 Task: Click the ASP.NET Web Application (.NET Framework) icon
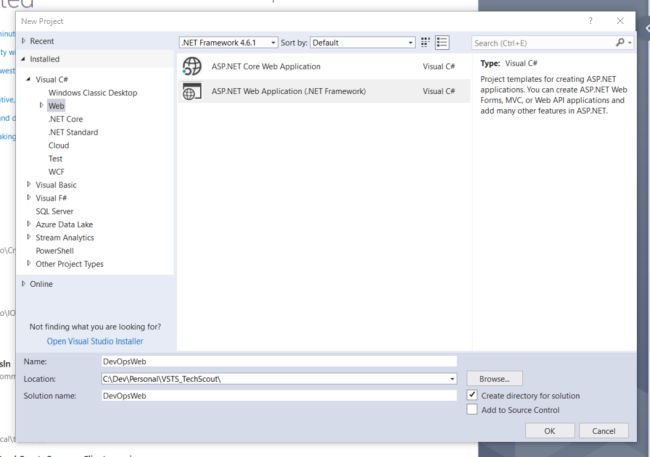point(192,91)
